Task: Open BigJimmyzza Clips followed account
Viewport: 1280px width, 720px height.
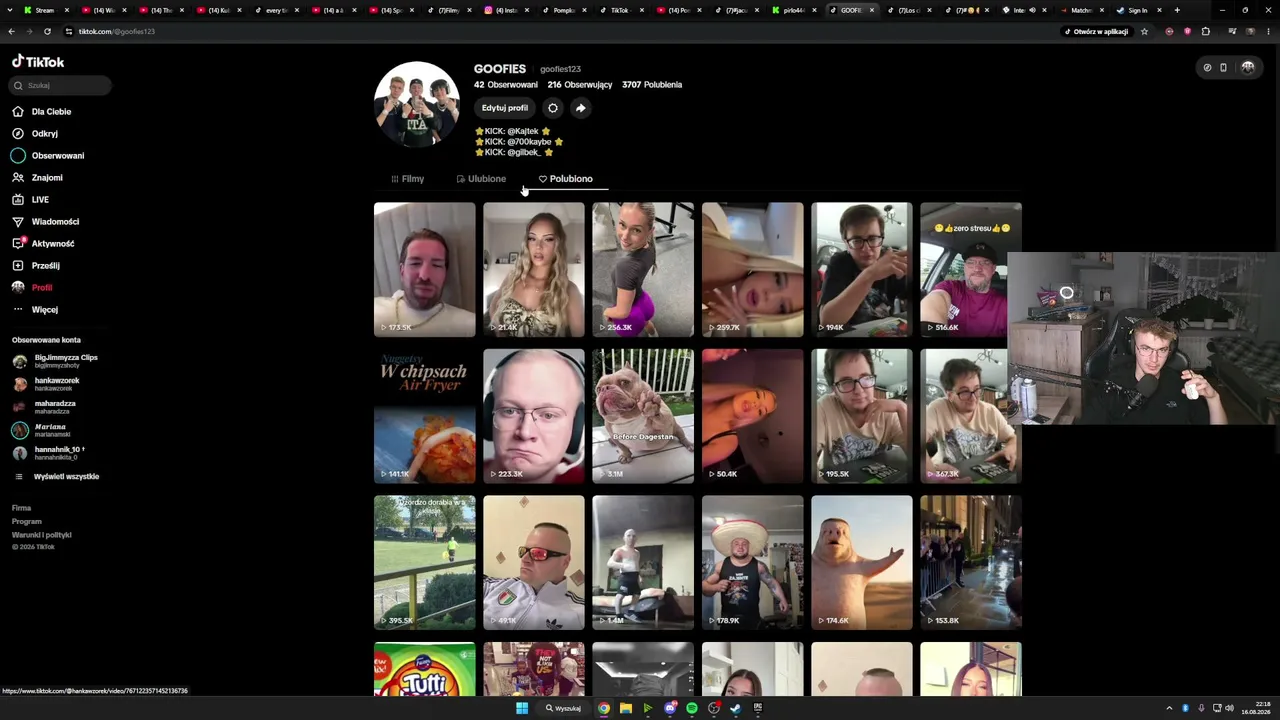Action: point(55,361)
